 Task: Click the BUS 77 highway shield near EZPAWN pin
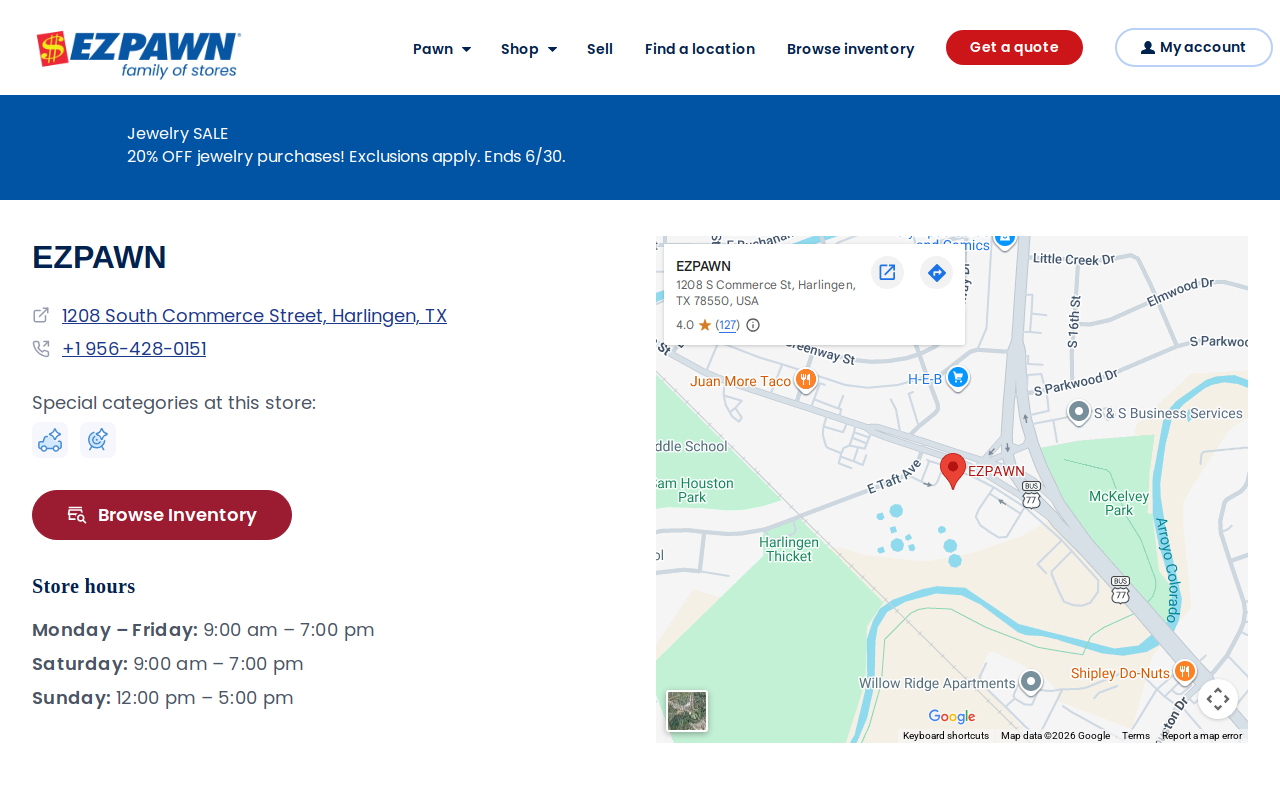(1031, 494)
